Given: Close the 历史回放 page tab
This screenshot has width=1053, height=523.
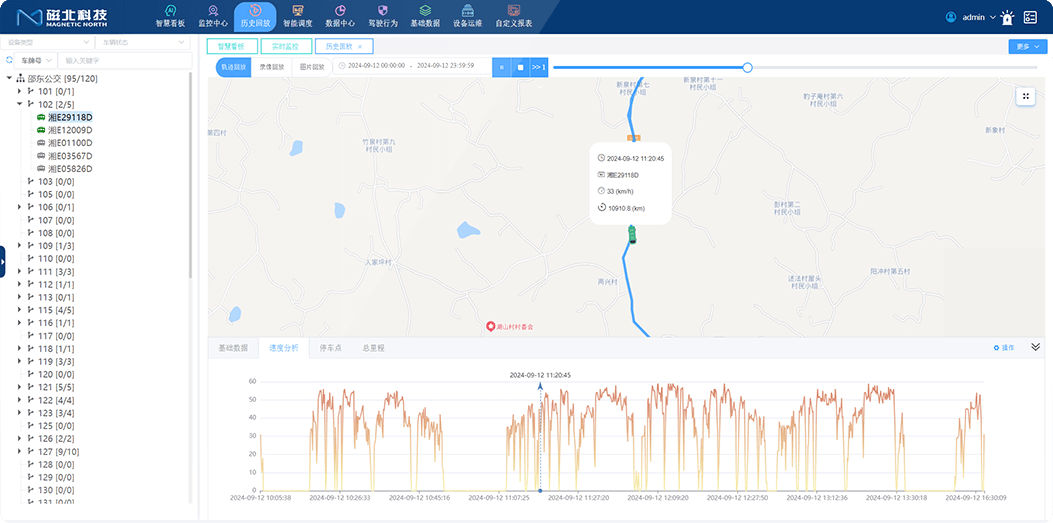Looking at the screenshot, I should point(360,46).
